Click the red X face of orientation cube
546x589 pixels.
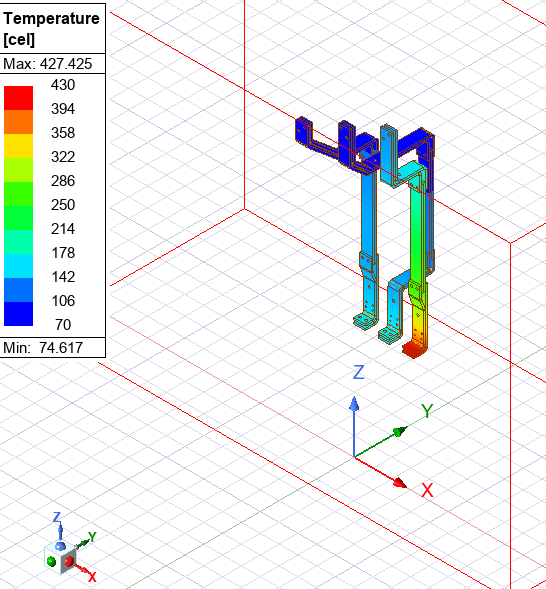click(x=69, y=562)
